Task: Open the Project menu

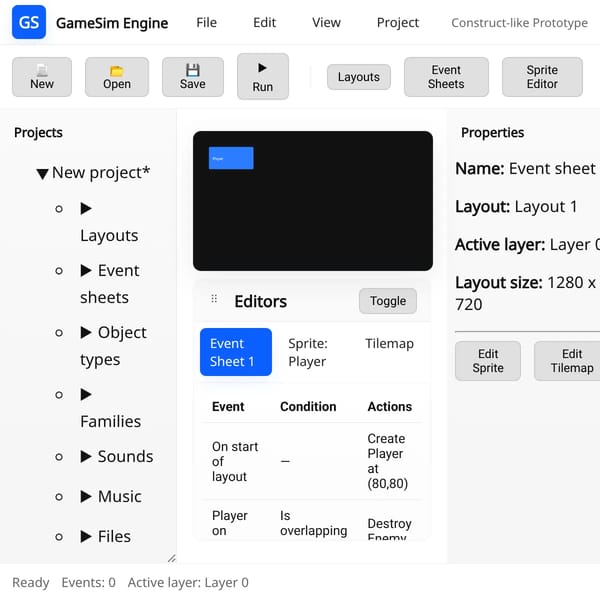Action: tap(398, 23)
